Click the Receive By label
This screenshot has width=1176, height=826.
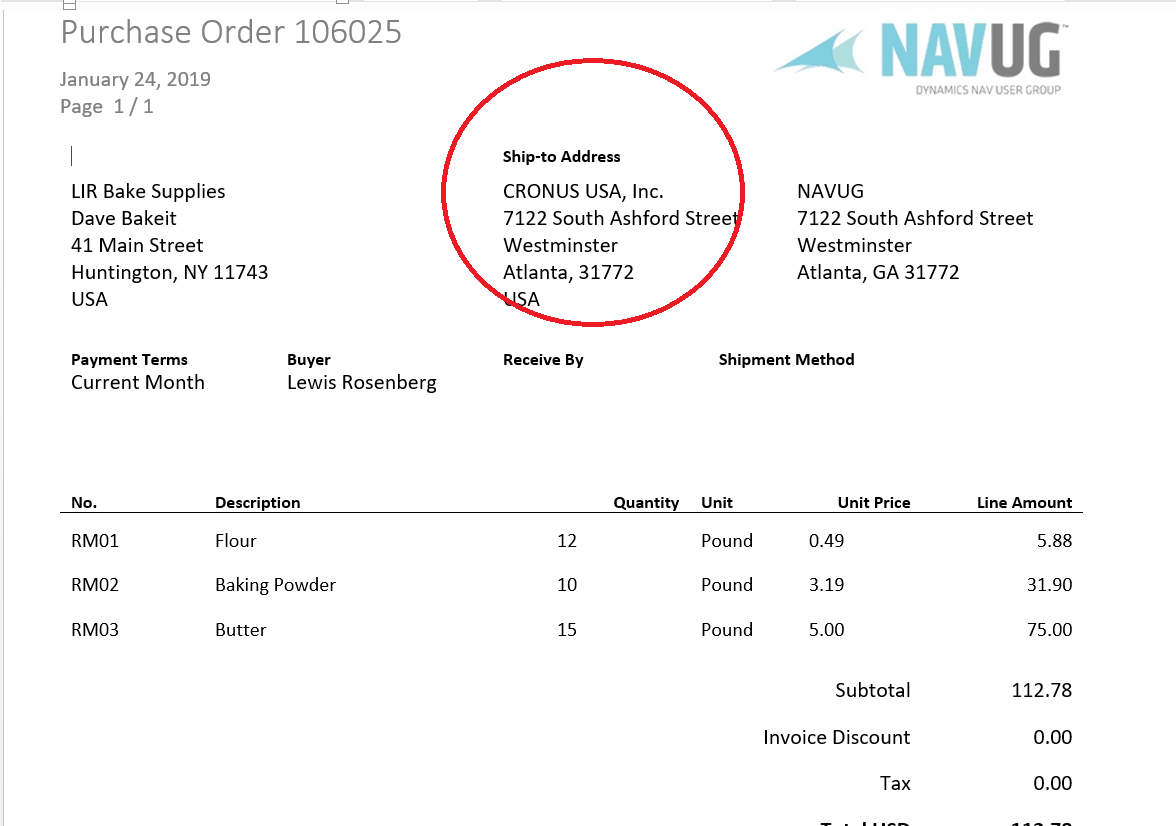coord(543,360)
